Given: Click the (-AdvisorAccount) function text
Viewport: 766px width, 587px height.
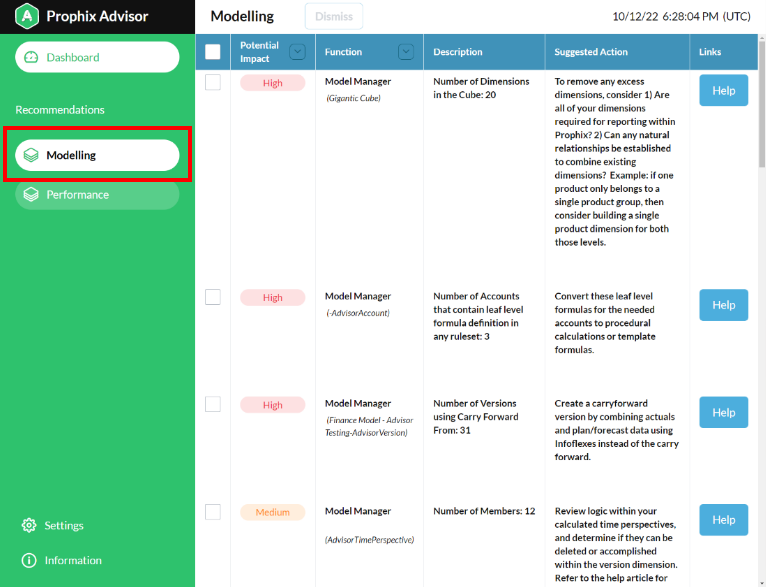Looking at the screenshot, I should coord(358,313).
